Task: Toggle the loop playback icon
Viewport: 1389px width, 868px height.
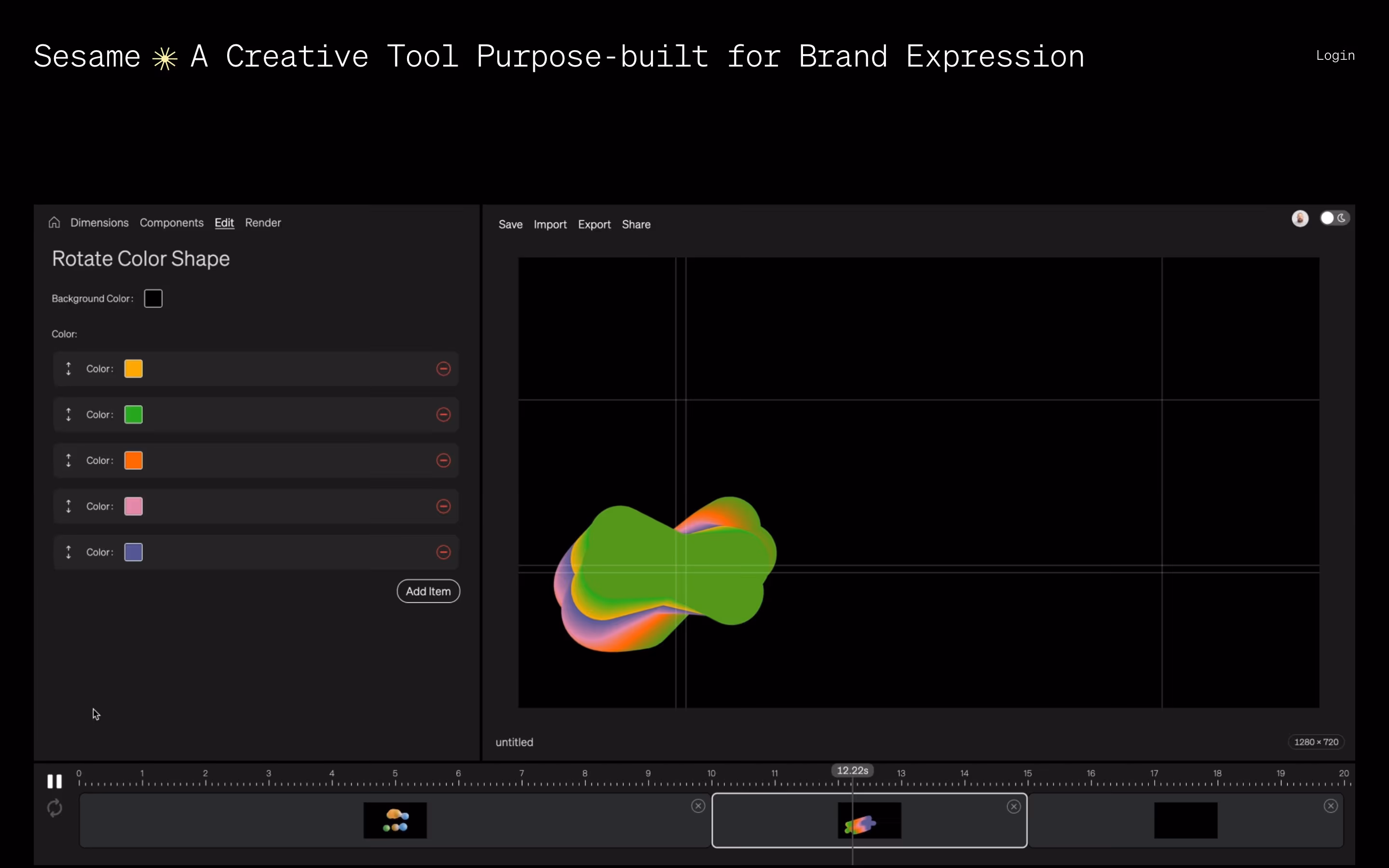Action: point(54,808)
